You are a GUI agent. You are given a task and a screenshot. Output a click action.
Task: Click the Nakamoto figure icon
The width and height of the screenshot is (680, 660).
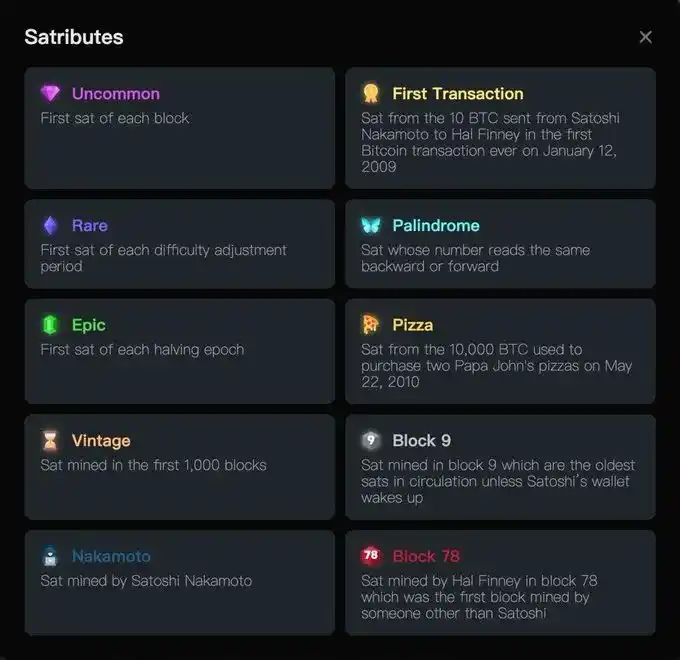click(x=50, y=556)
